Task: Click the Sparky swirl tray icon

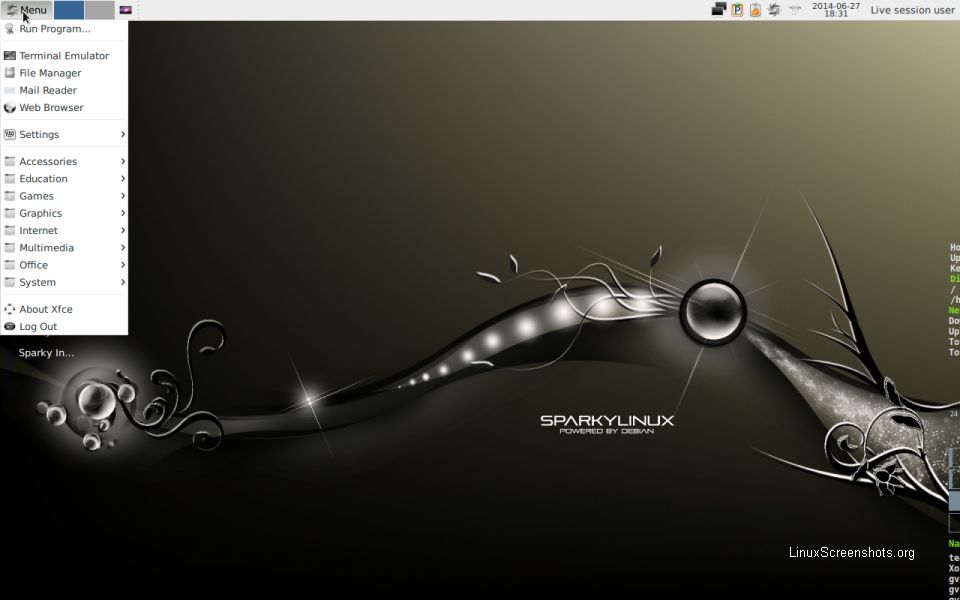Action: pyautogui.click(x=774, y=9)
